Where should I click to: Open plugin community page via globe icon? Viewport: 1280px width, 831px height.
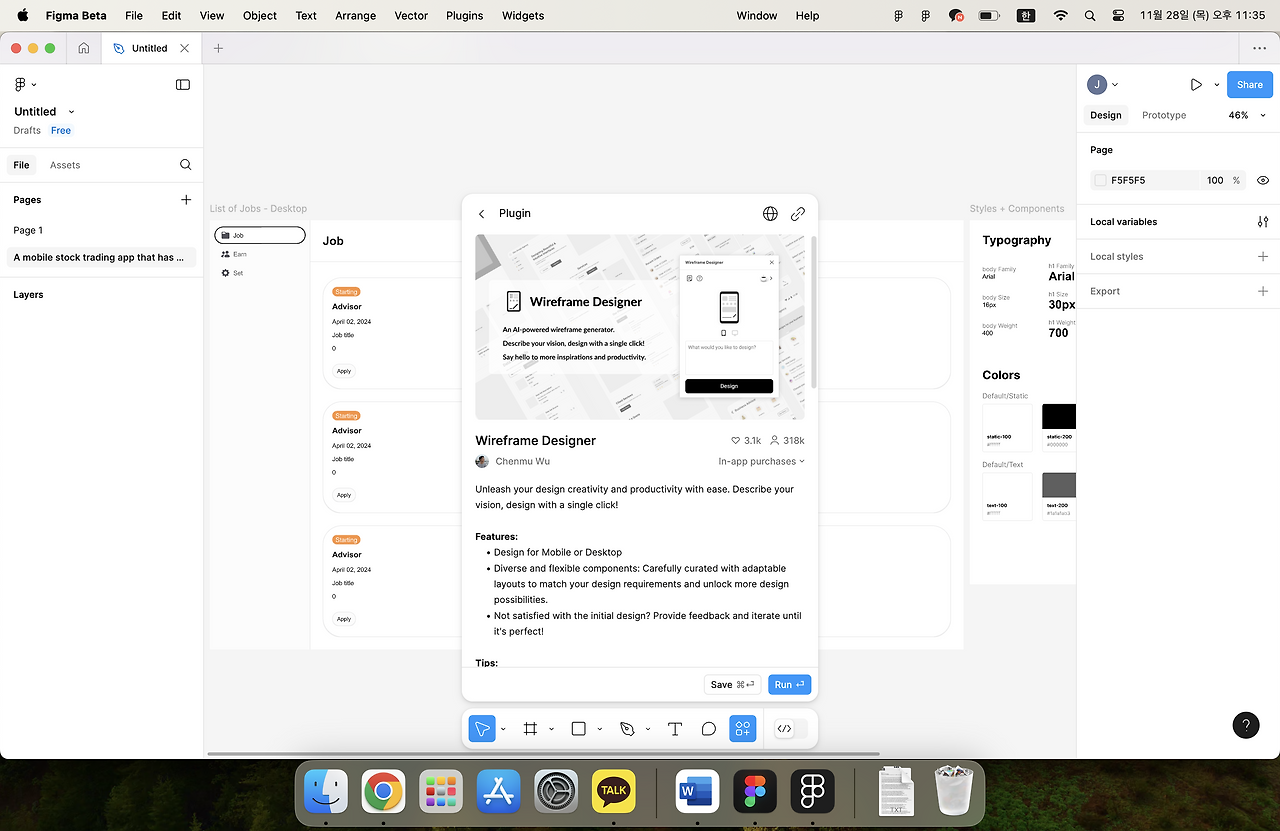tap(770, 214)
